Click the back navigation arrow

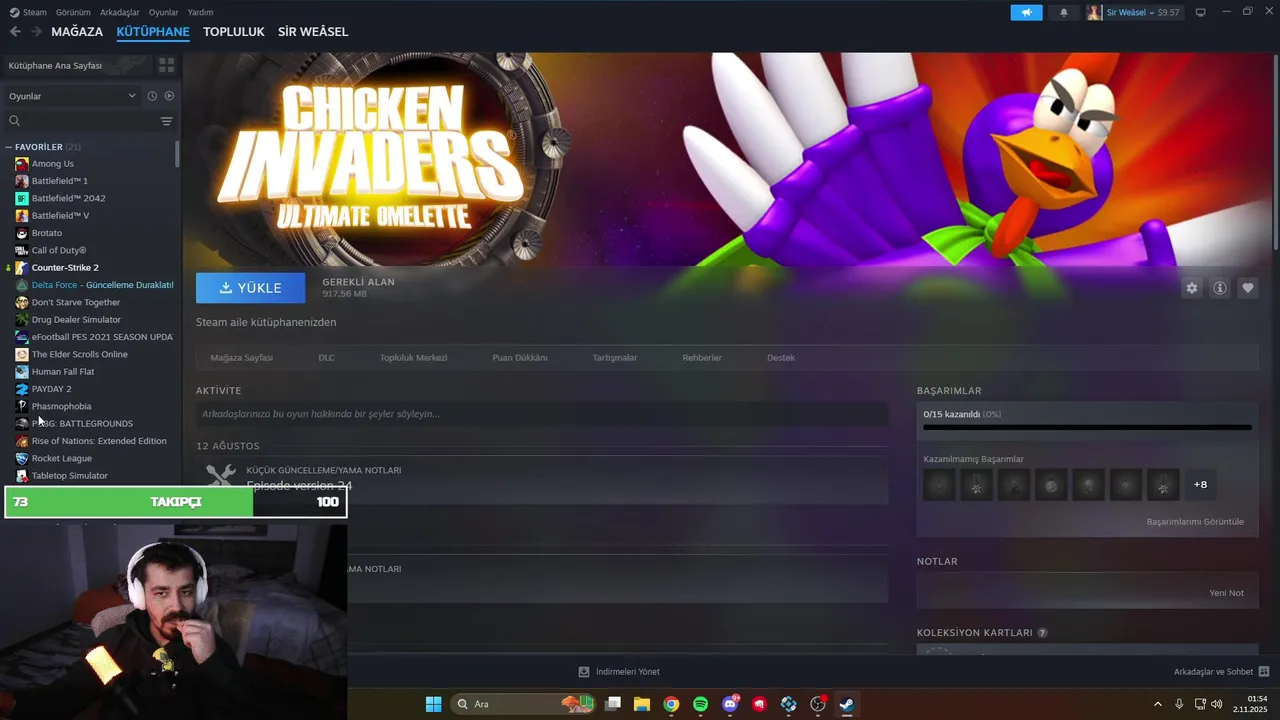coord(15,32)
